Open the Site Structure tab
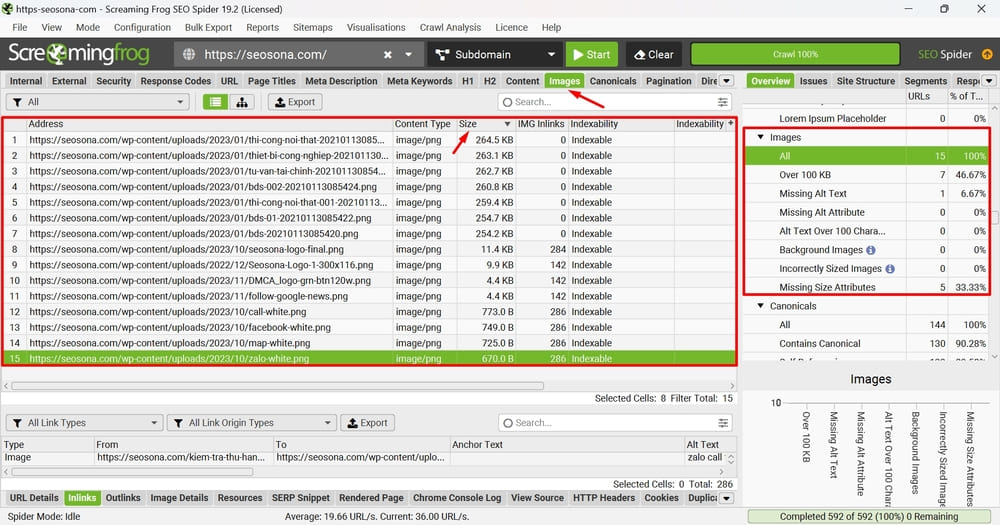 [x=865, y=81]
